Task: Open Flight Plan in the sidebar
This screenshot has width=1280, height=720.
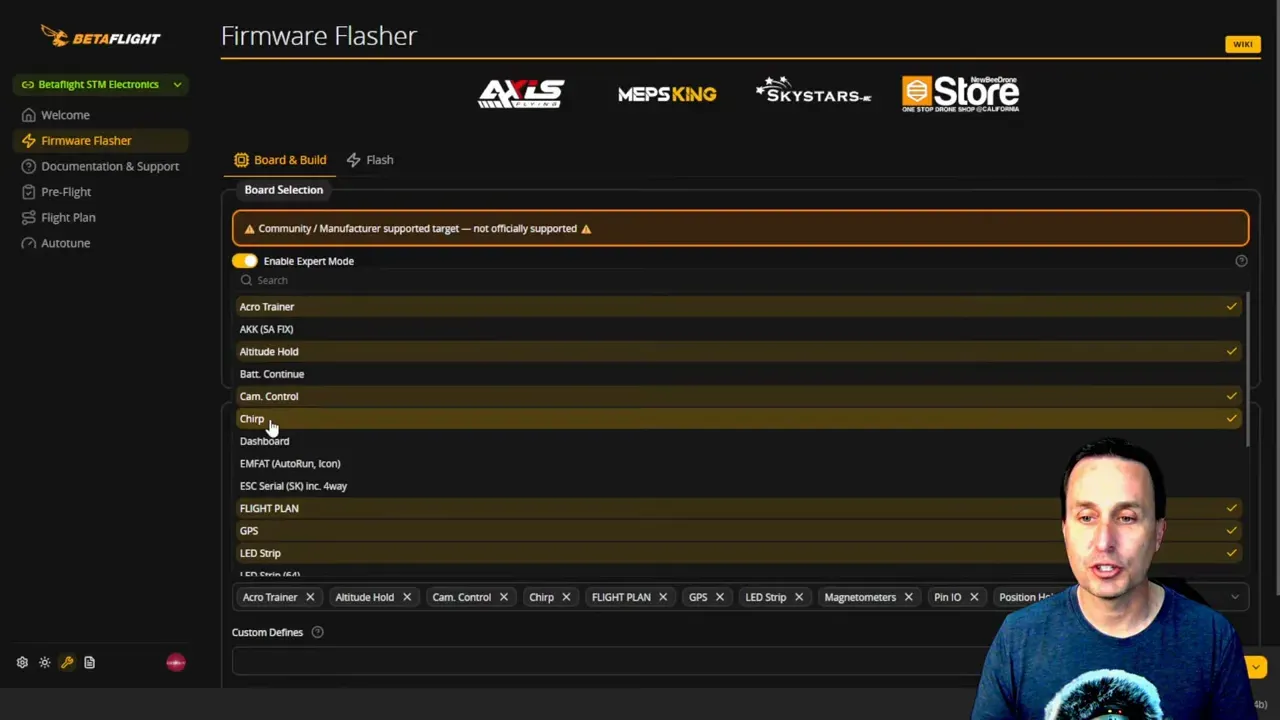Action: point(101,217)
